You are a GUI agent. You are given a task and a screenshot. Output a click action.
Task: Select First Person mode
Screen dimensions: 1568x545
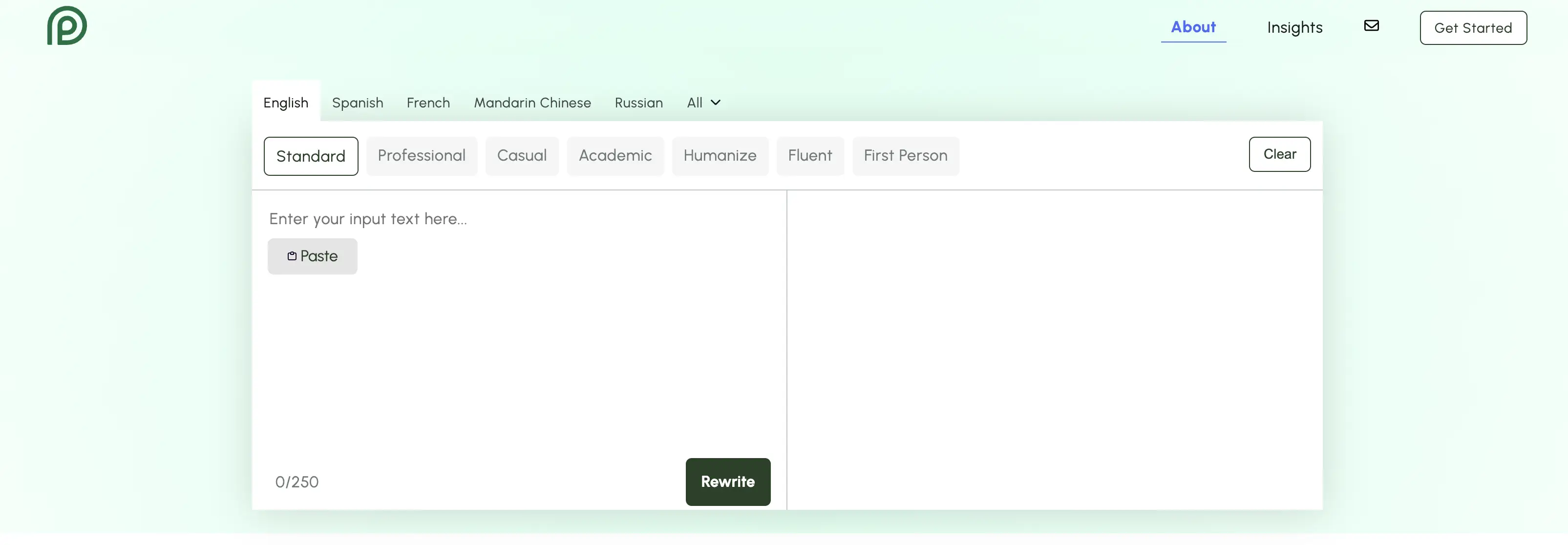coord(905,156)
